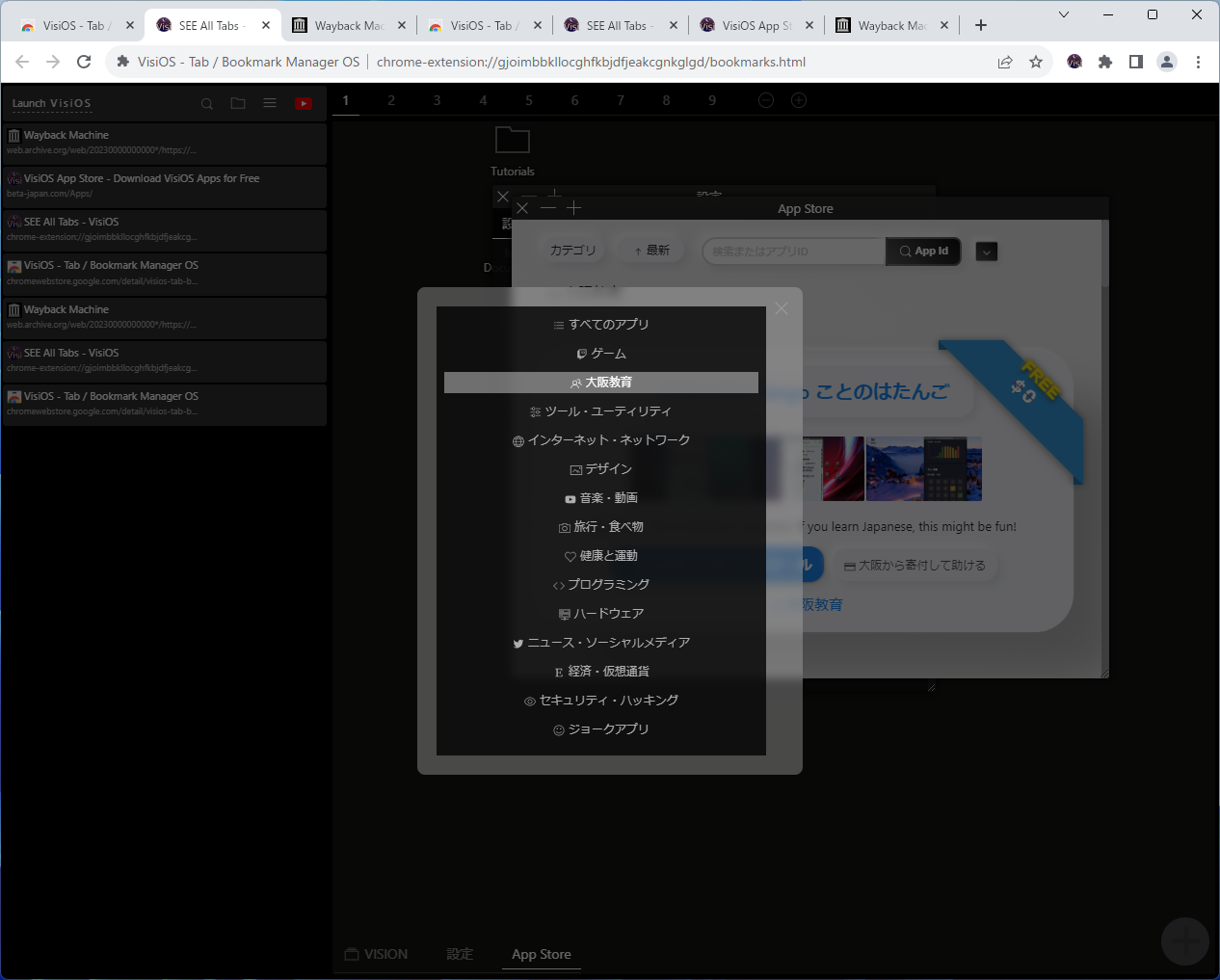
Task: Open a new Chrome tab
Action: pyautogui.click(x=981, y=26)
